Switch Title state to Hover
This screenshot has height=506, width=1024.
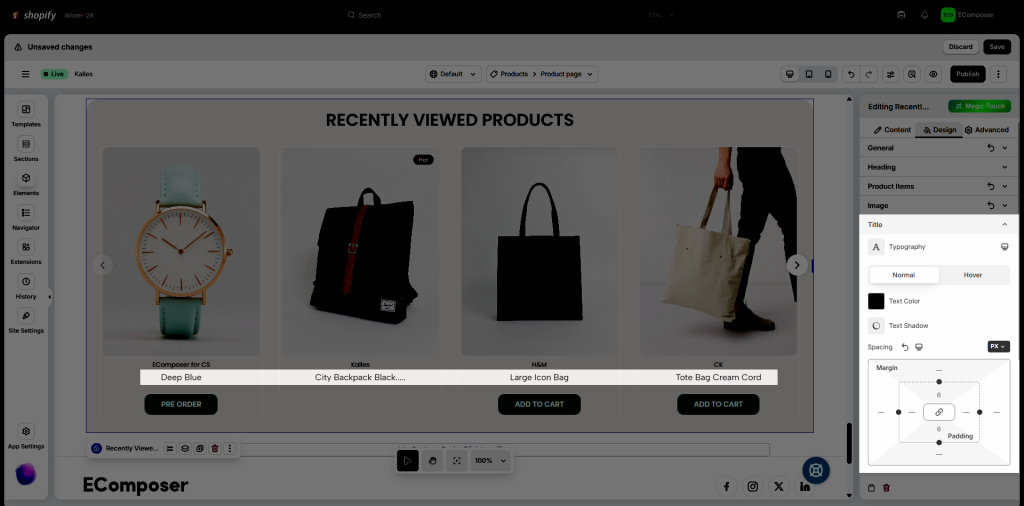point(973,275)
